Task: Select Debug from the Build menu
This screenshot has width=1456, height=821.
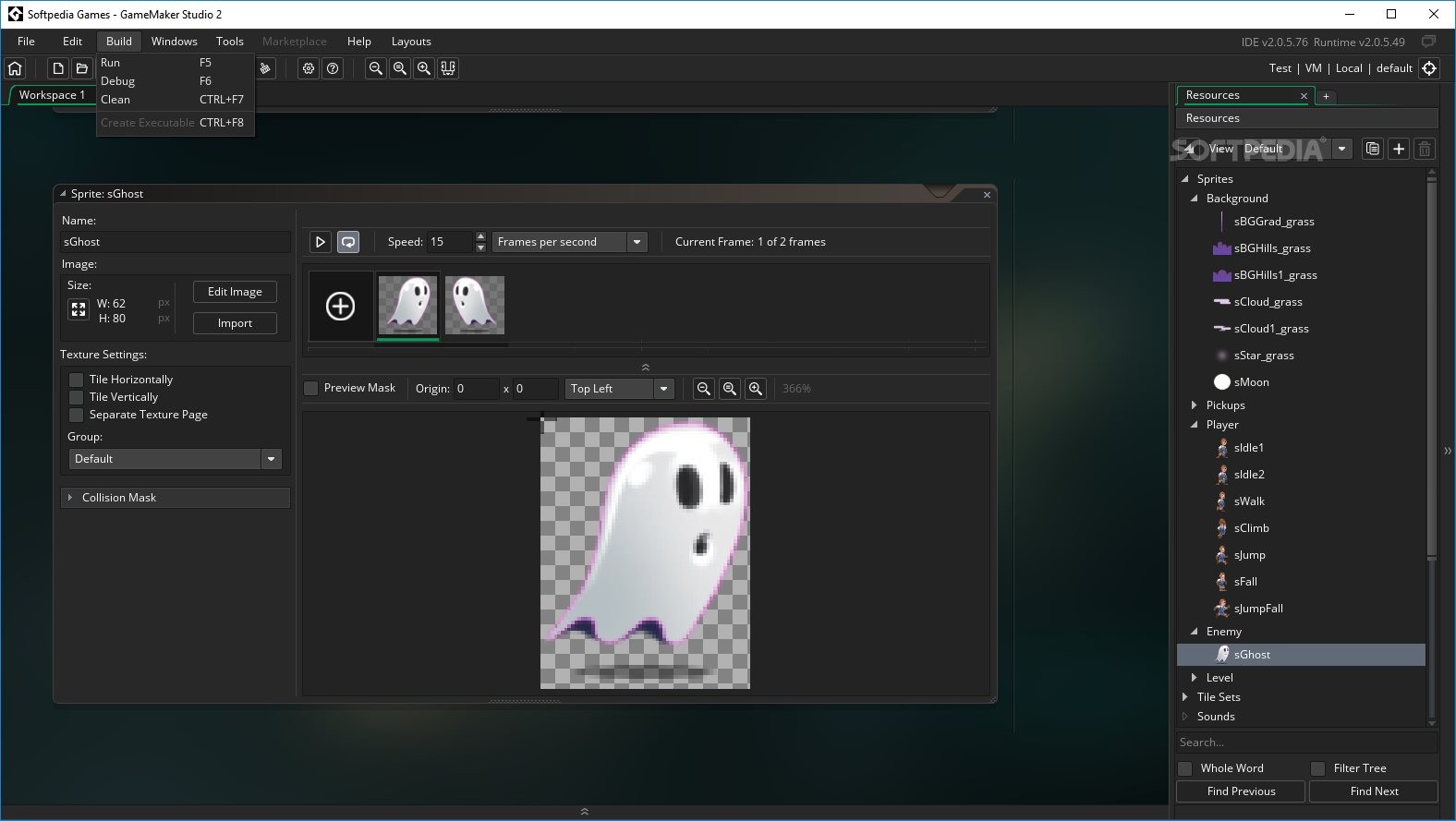Action: [x=175, y=81]
